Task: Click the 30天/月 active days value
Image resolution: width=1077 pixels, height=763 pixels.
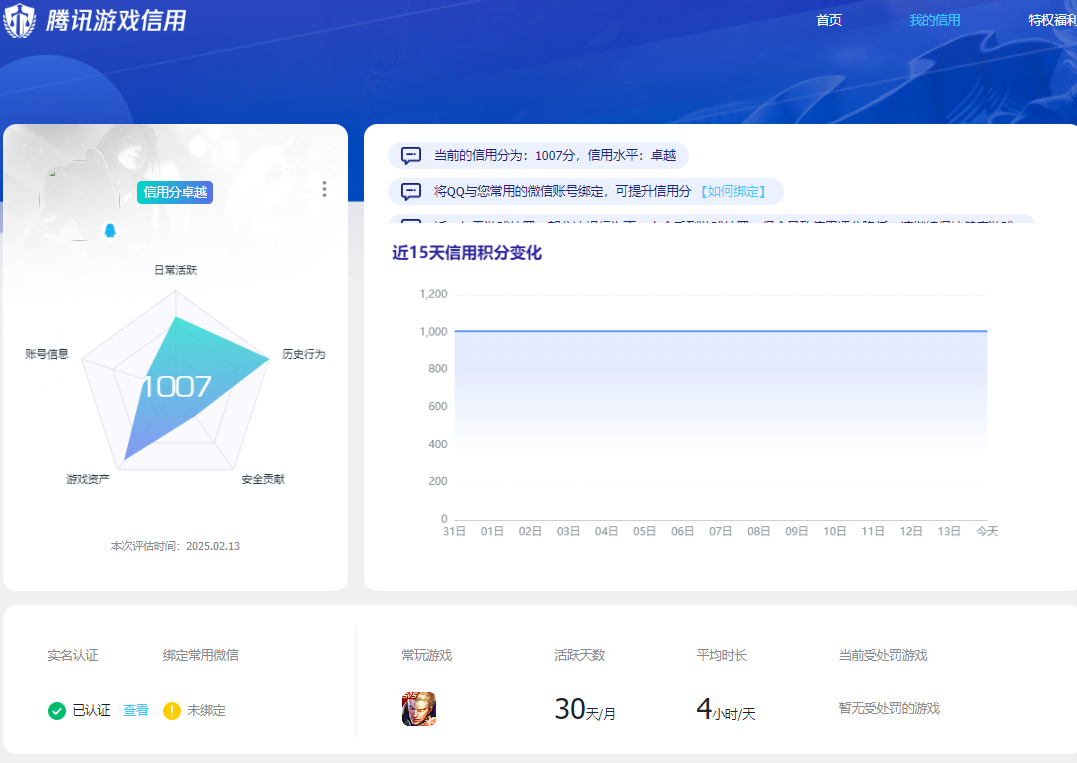Action: (585, 709)
